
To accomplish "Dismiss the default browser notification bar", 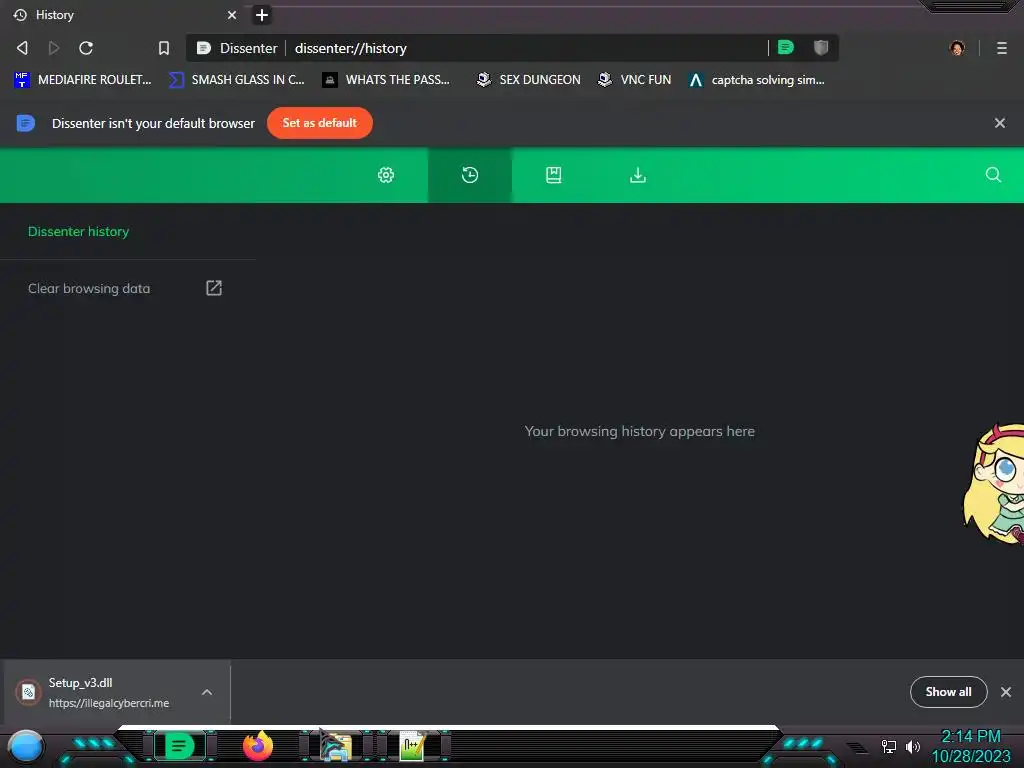I will 1000,123.
